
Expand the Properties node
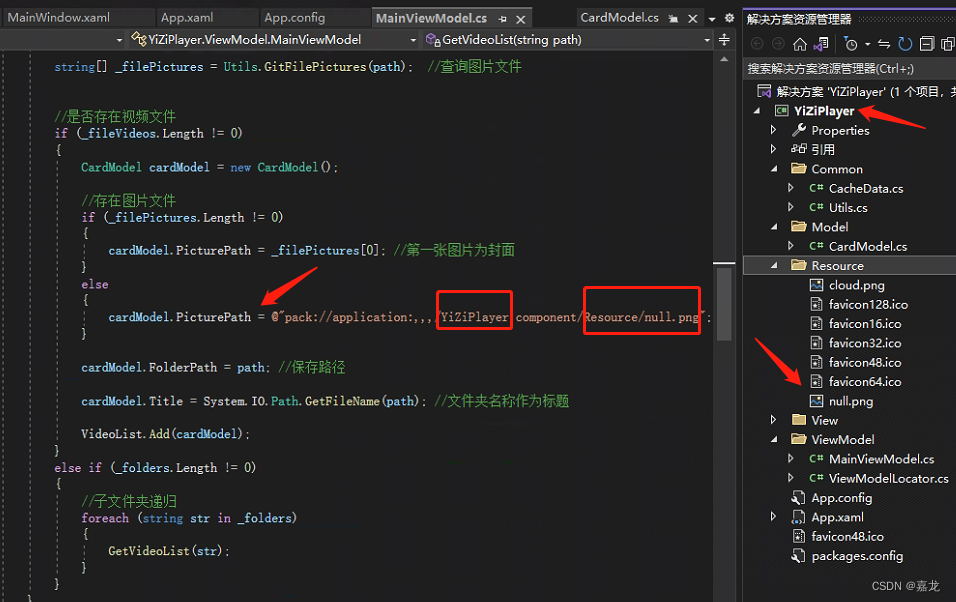pyautogui.click(x=774, y=130)
